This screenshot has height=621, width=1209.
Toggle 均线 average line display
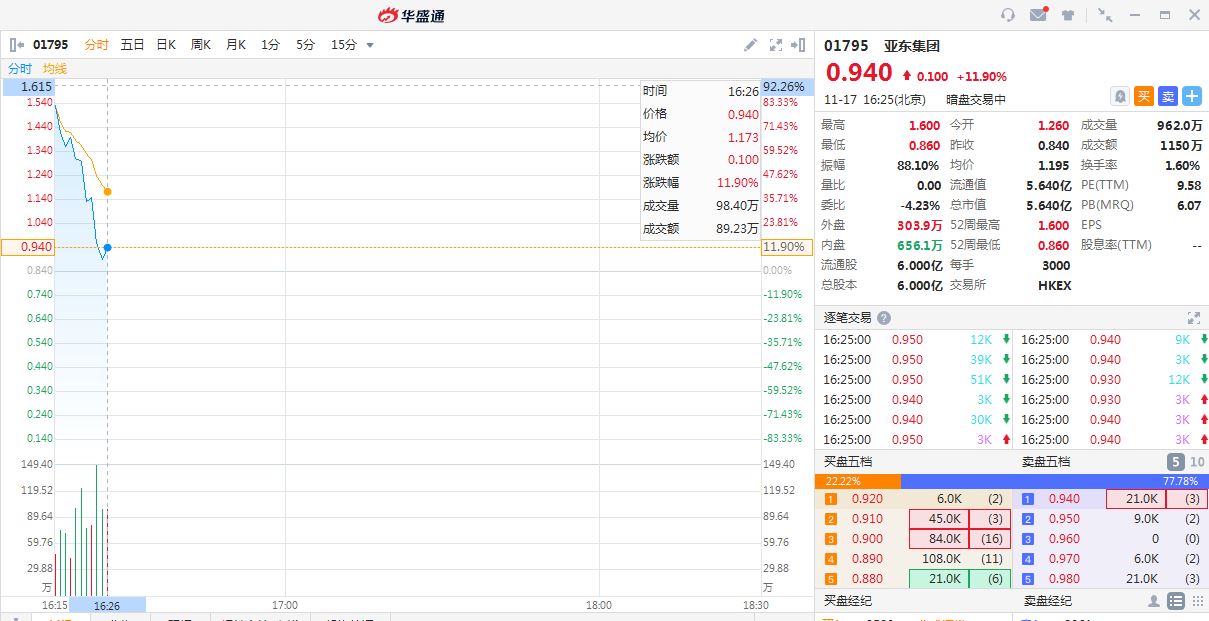coord(55,68)
